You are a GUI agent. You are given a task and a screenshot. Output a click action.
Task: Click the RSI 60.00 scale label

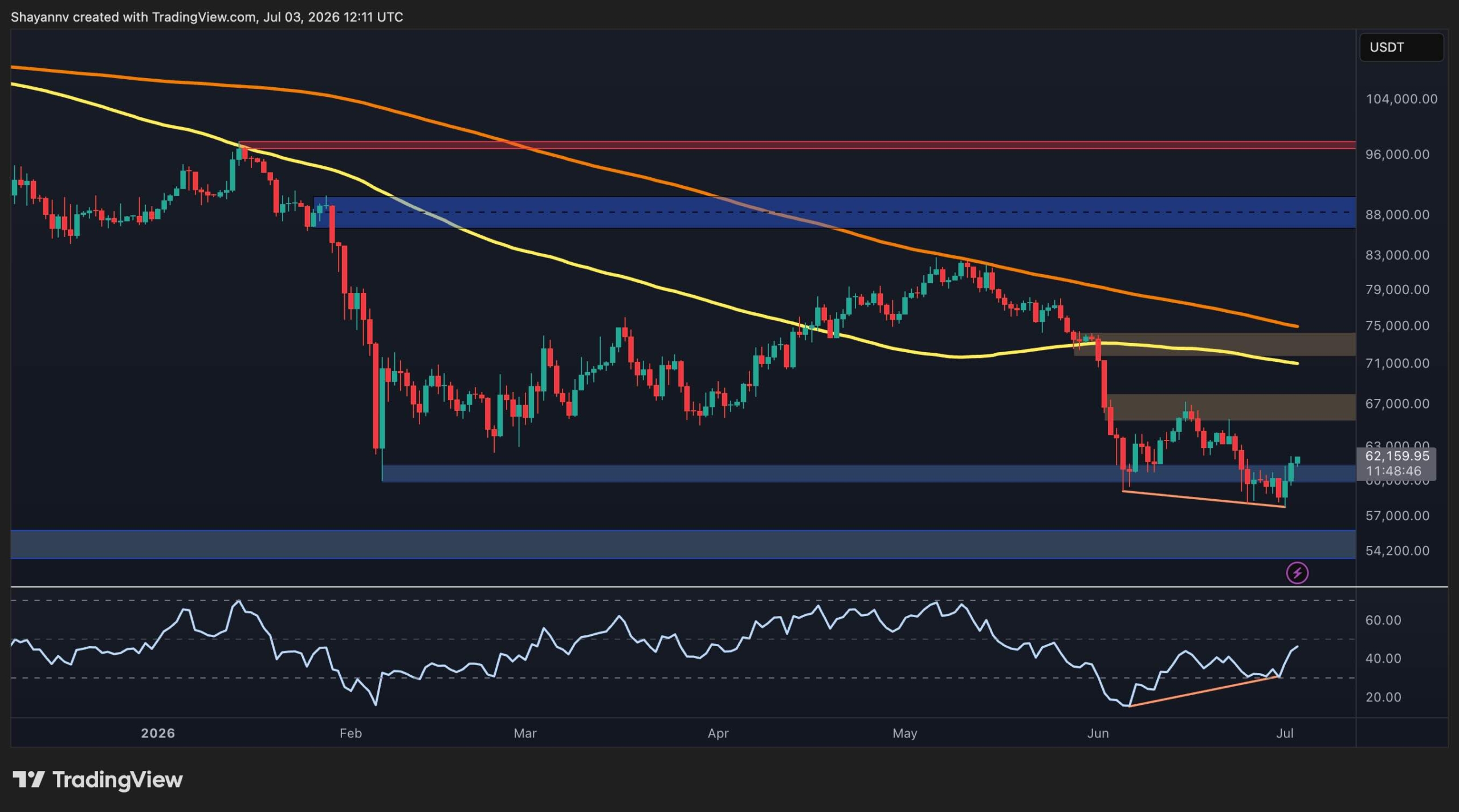1383,620
